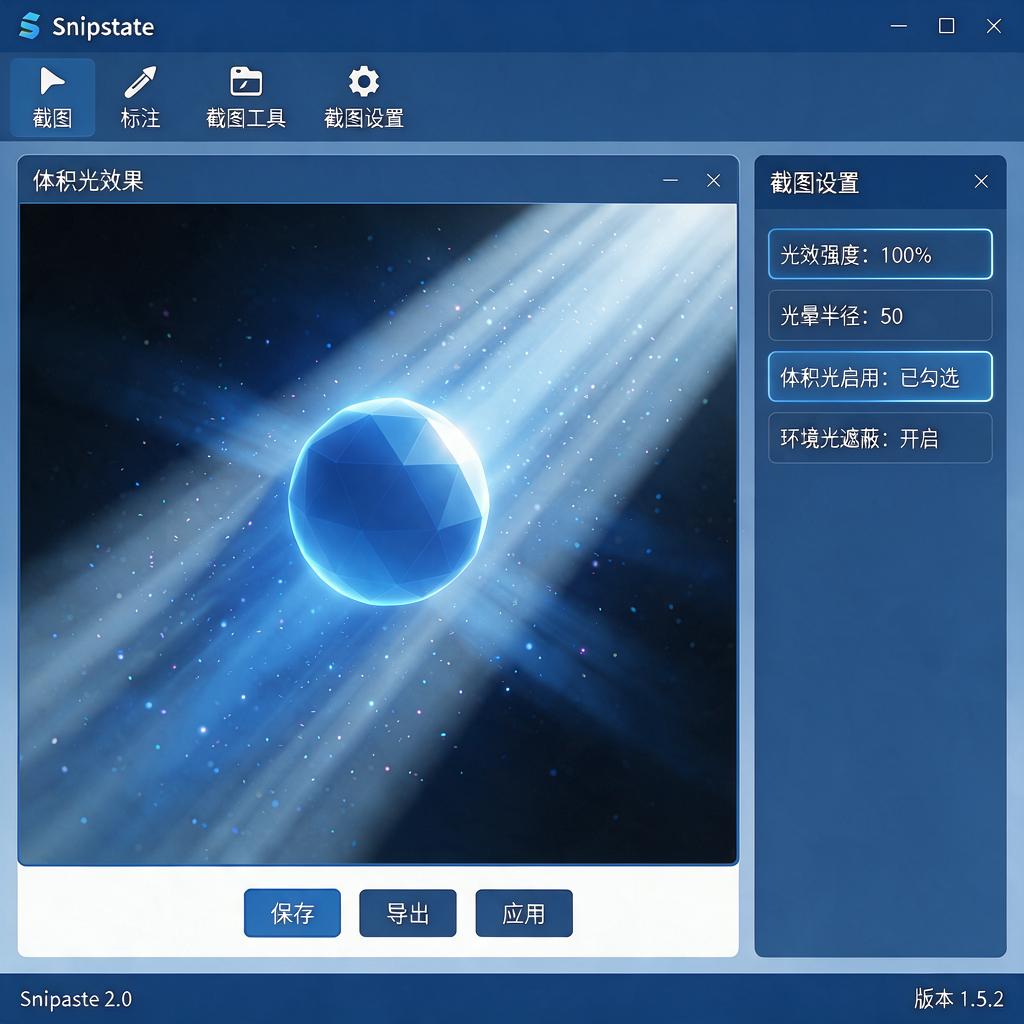Click the 导出 button
The image size is (1024, 1024).
(408, 913)
